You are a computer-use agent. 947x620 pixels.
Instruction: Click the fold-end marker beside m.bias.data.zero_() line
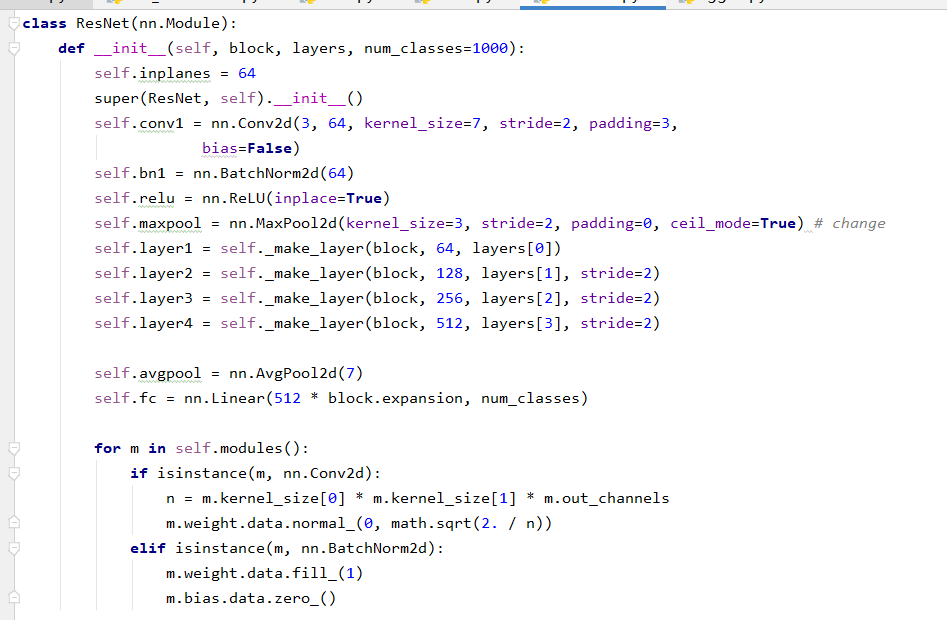(14, 598)
